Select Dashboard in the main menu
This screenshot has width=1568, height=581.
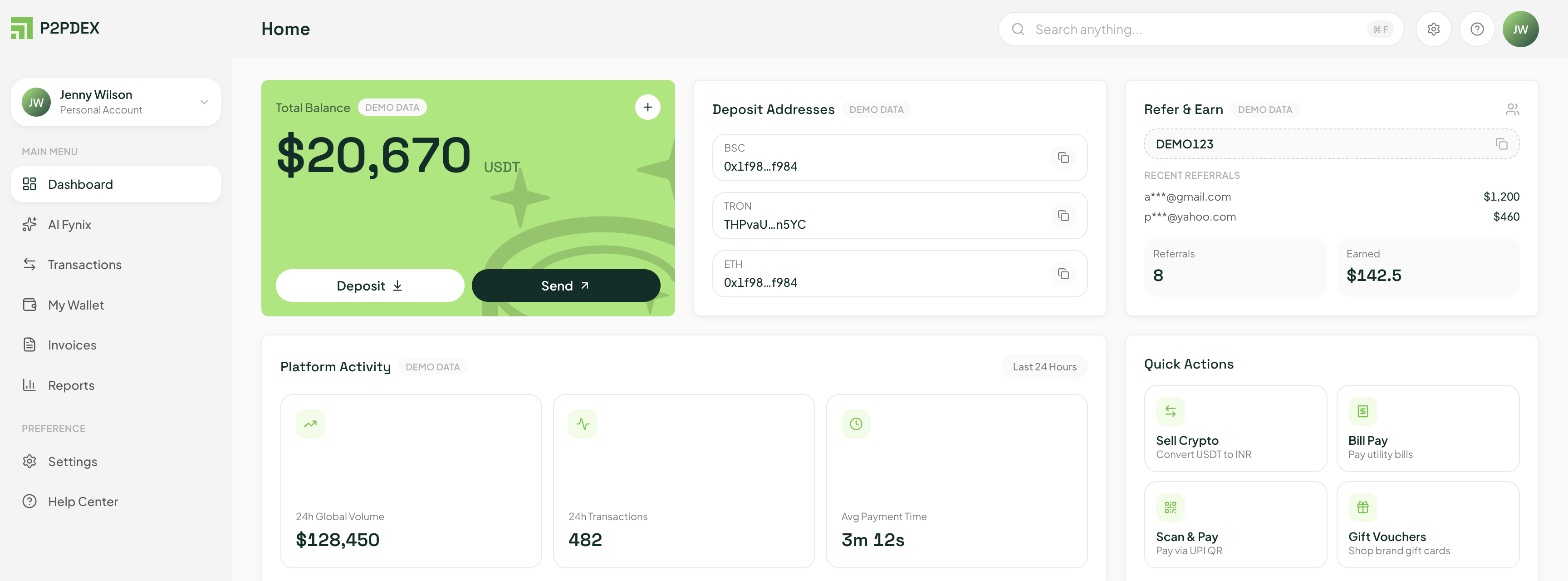(116, 184)
